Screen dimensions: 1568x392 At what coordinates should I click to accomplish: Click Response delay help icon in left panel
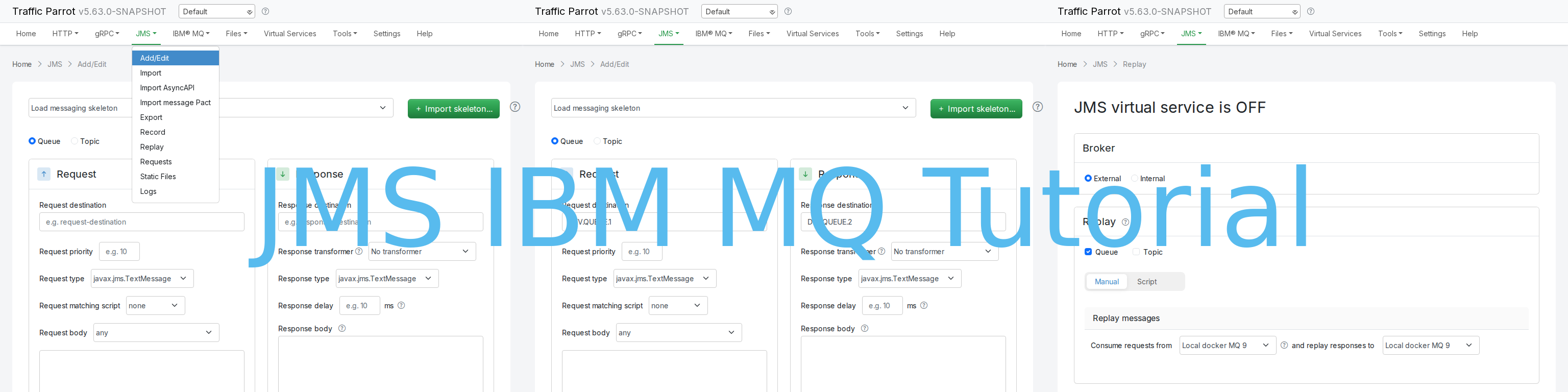[401, 306]
